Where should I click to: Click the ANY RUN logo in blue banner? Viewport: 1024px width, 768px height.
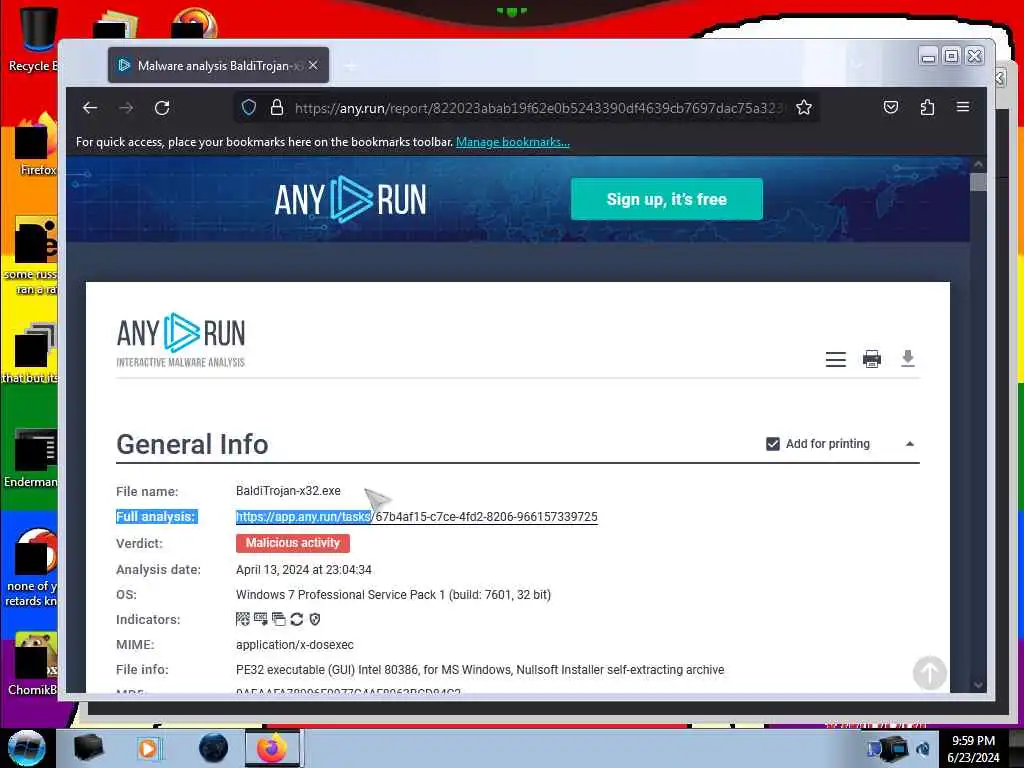350,199
